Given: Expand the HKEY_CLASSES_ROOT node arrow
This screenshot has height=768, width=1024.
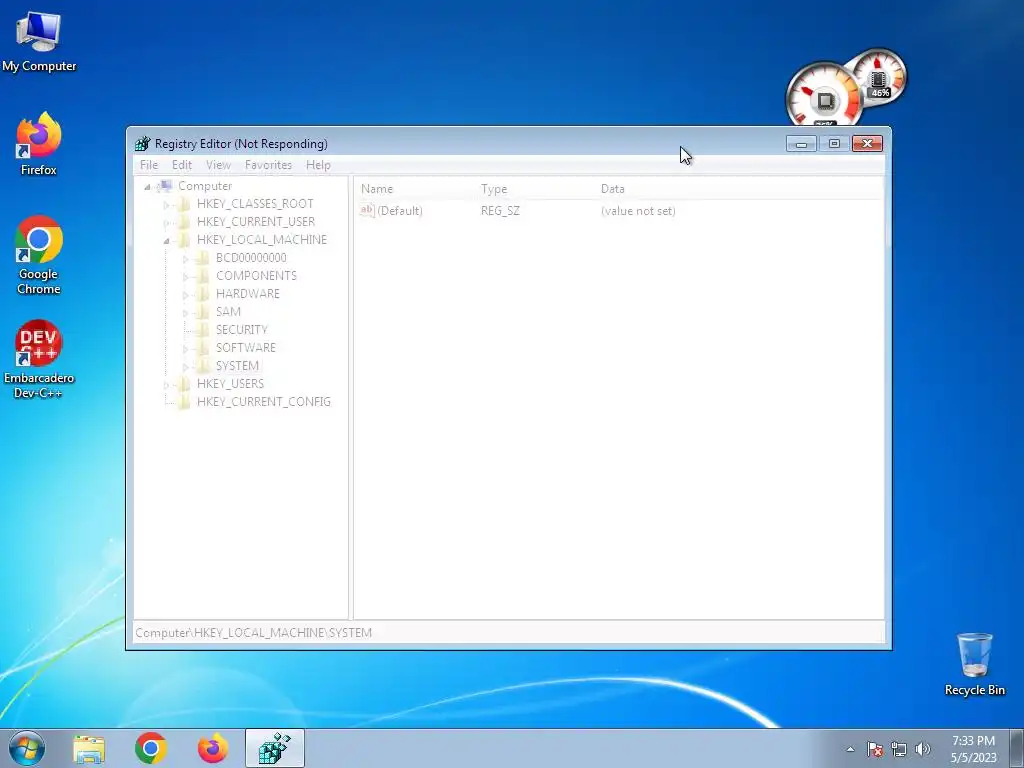Looking at the screenshot, I should [167, 205].
